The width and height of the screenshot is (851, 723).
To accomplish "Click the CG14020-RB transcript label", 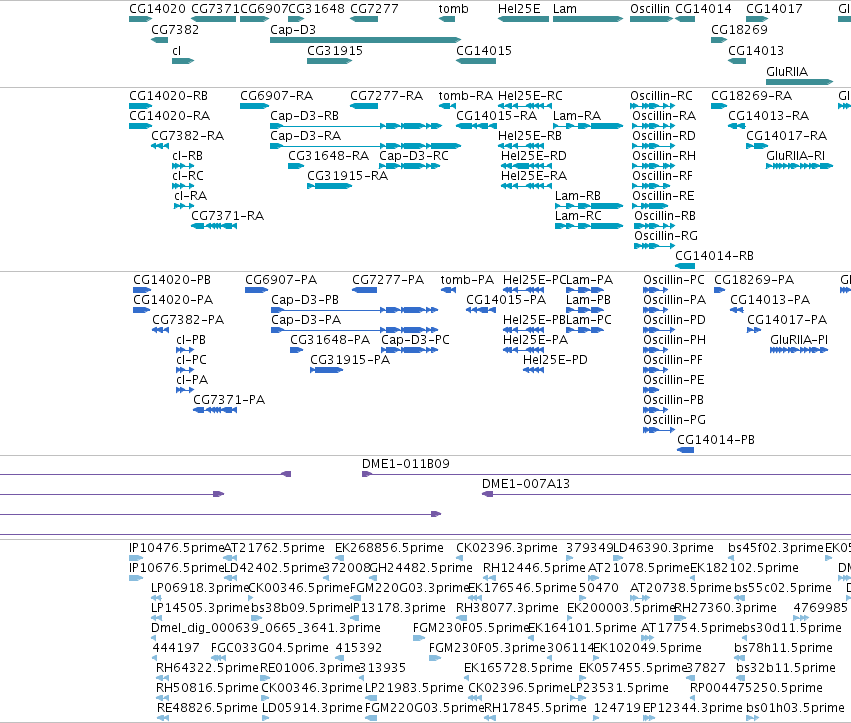I will pyautogui.click(x=168, y=96).
